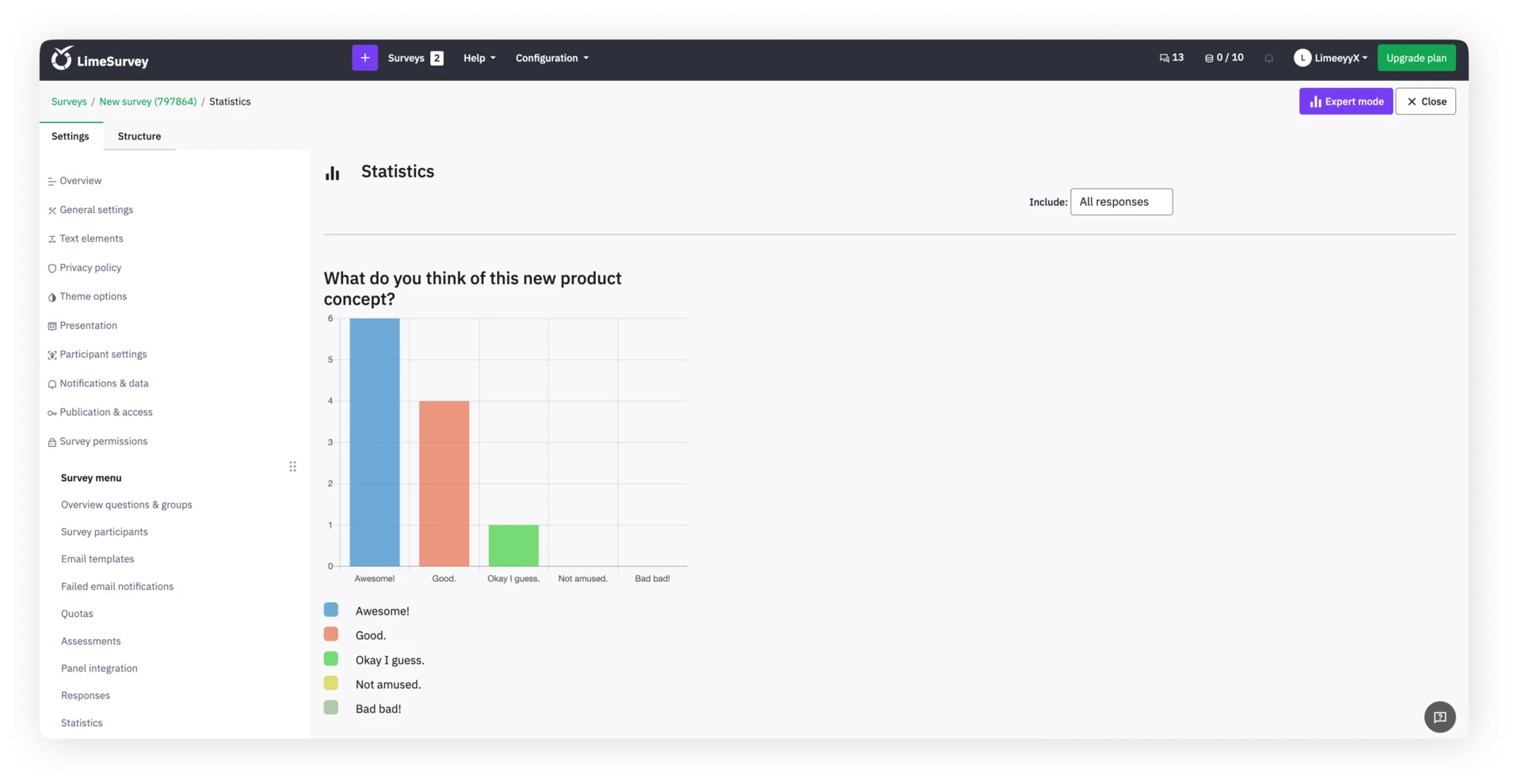Click the yellow Not amused color swatch
The width and height of the screenshot is (1514, 784).
[x=331, y=683]
